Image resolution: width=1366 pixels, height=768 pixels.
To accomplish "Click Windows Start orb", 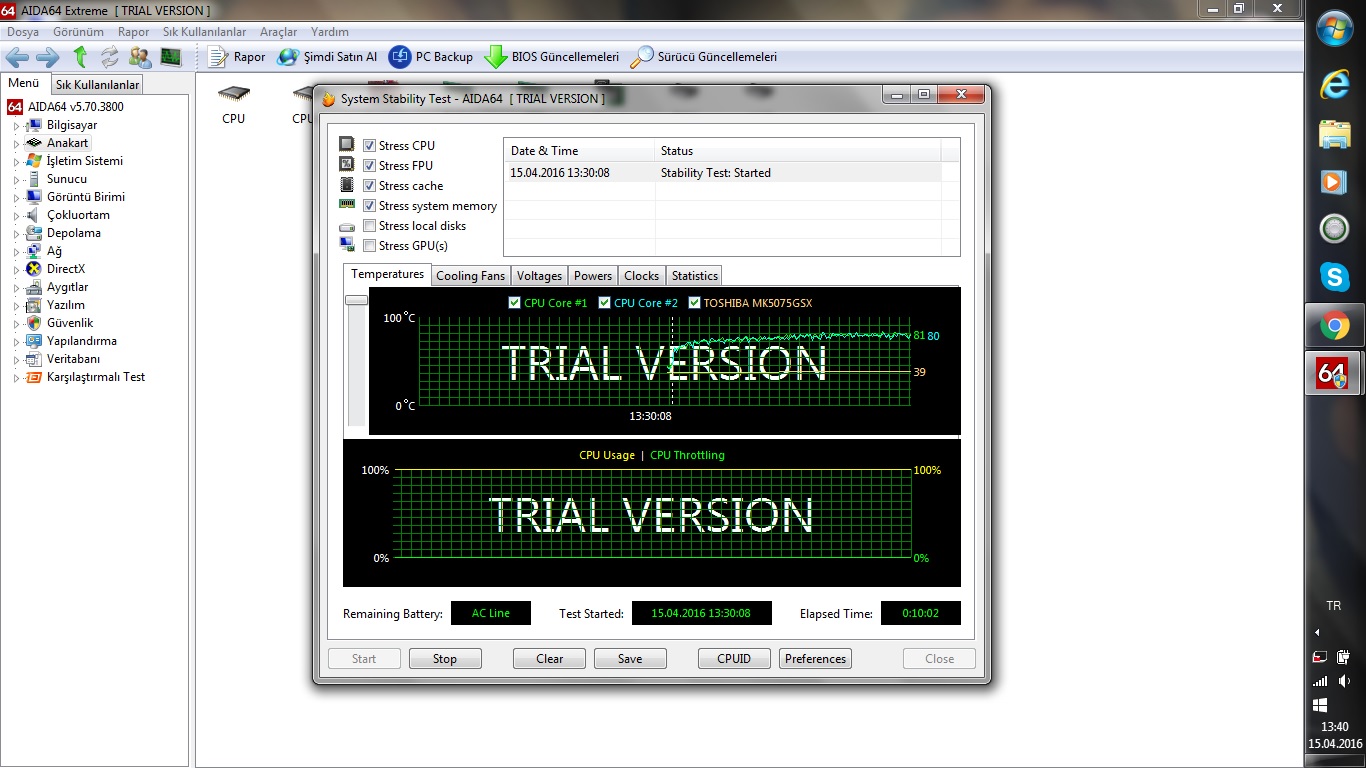I will [1335, 30].
